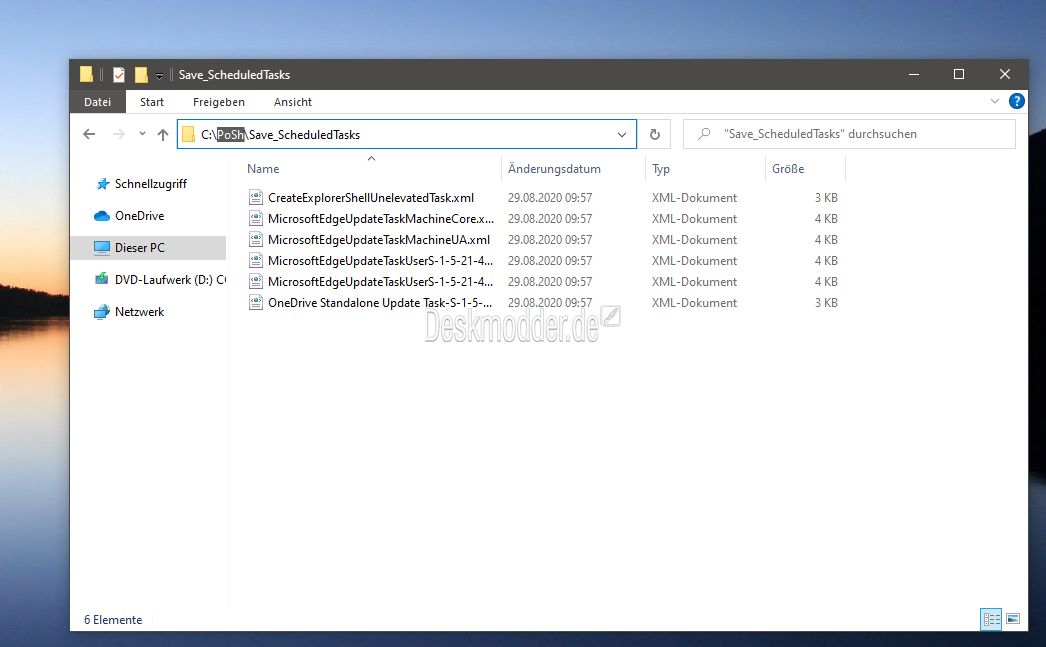Minimize the Save_ScheduledTasks window
Viewport: 1046px width, 647px height.
pyautogui.click(x=914, y=74)
